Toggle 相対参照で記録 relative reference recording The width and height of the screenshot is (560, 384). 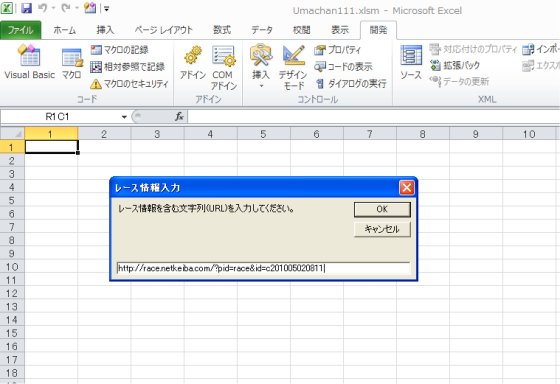coord(128,67)
